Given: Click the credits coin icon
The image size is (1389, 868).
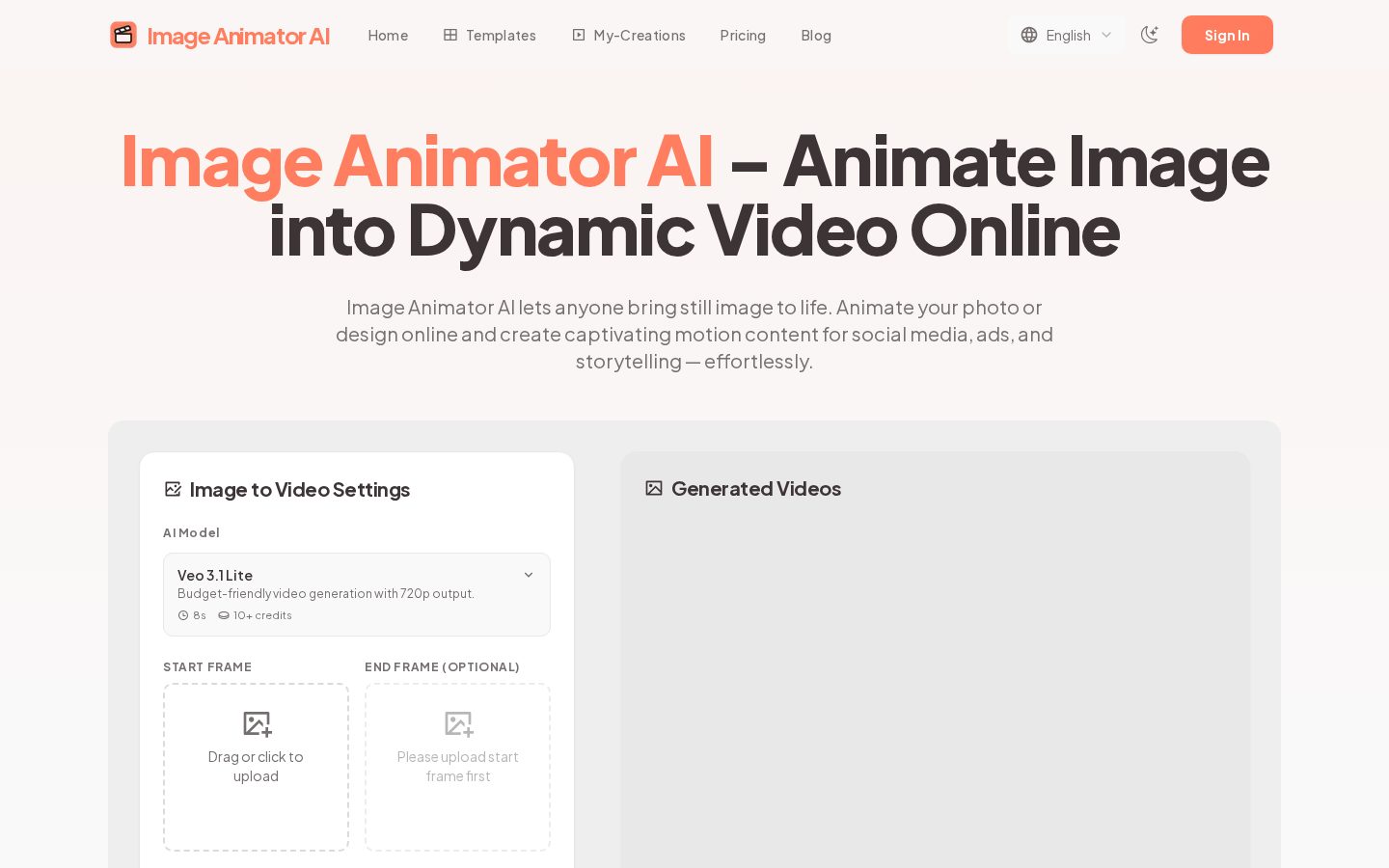Looking at the screenshot, I should pyautogui.click(x=224, y=615).
